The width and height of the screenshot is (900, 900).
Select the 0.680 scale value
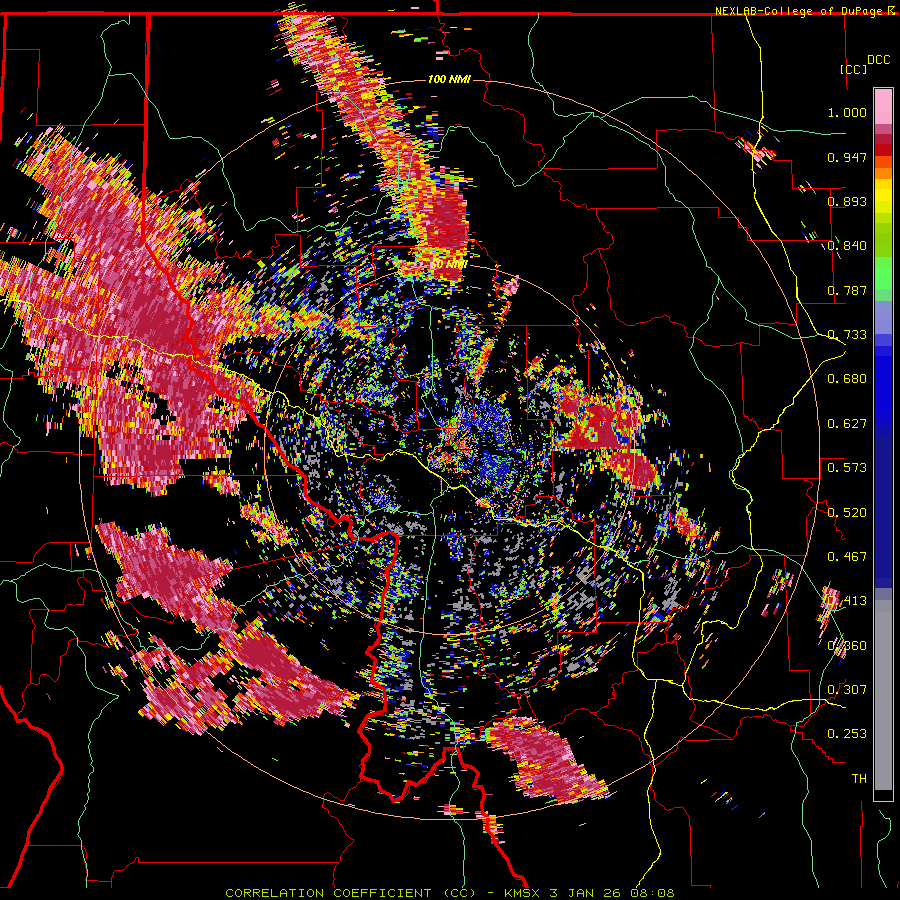click(x=847, y=379)
